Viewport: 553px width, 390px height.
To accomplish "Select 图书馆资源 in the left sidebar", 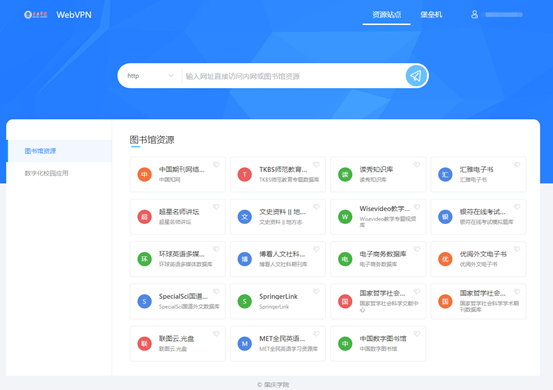I will pyautogui.click(x=59, y=151).
